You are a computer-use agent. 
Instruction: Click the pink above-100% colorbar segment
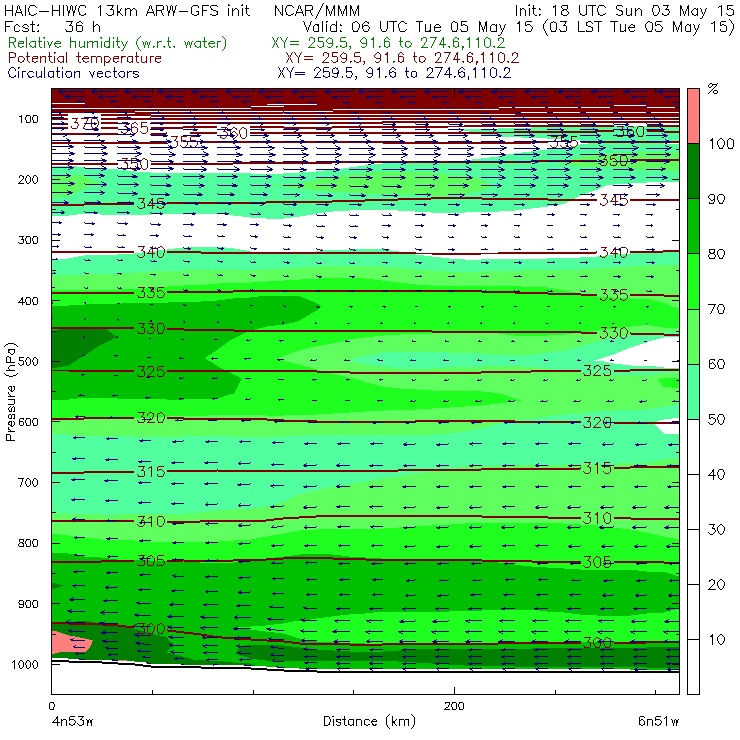tap(693, 116)
